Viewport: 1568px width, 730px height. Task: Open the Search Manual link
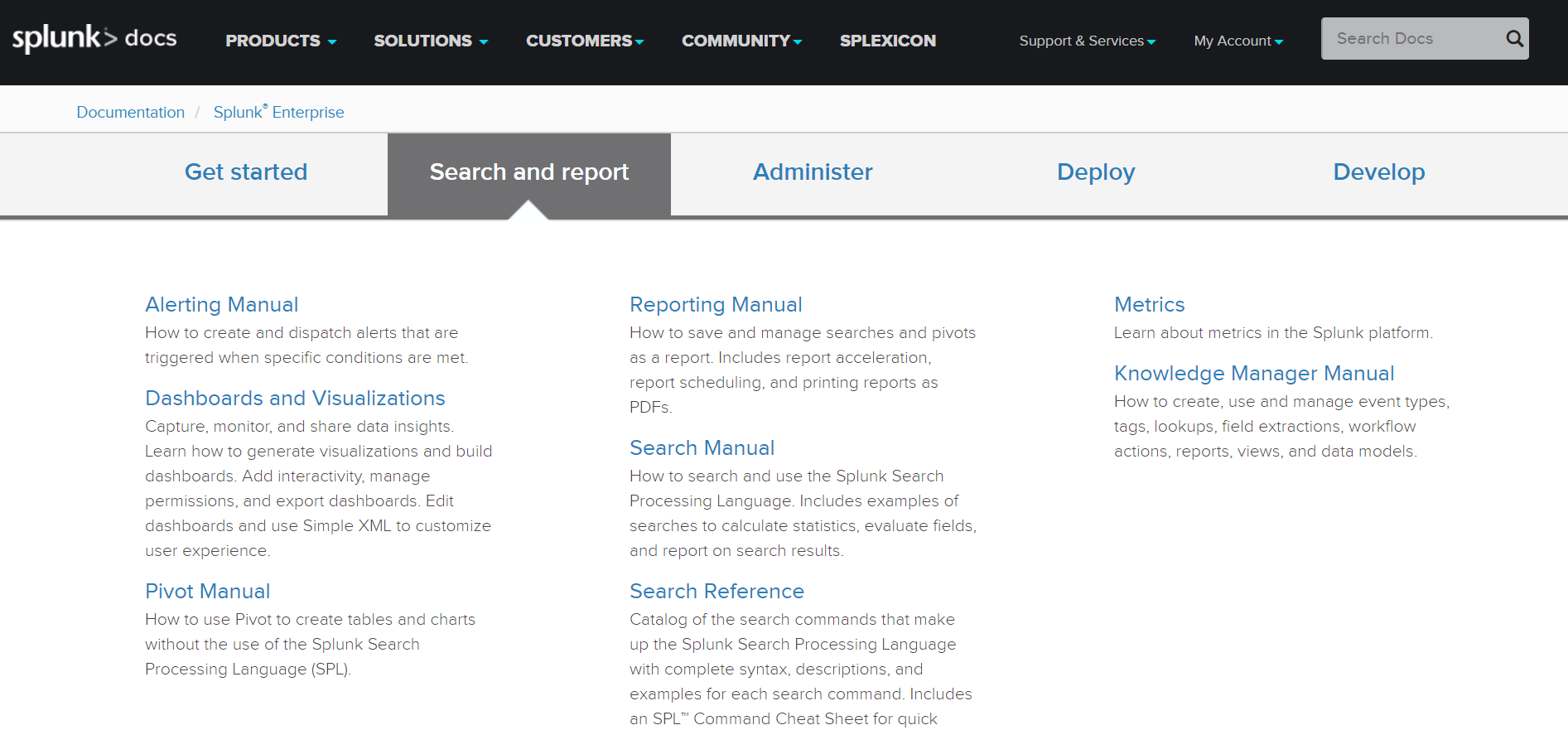[x=702, y=448]
